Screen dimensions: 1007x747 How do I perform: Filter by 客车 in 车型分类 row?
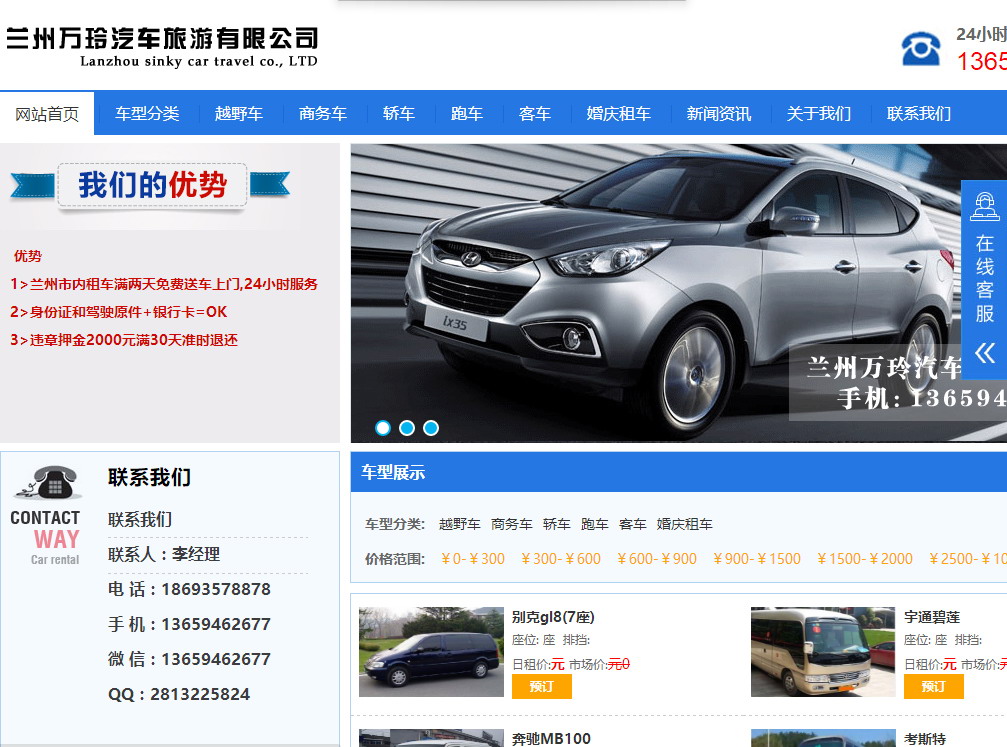(x=633, y=524)
